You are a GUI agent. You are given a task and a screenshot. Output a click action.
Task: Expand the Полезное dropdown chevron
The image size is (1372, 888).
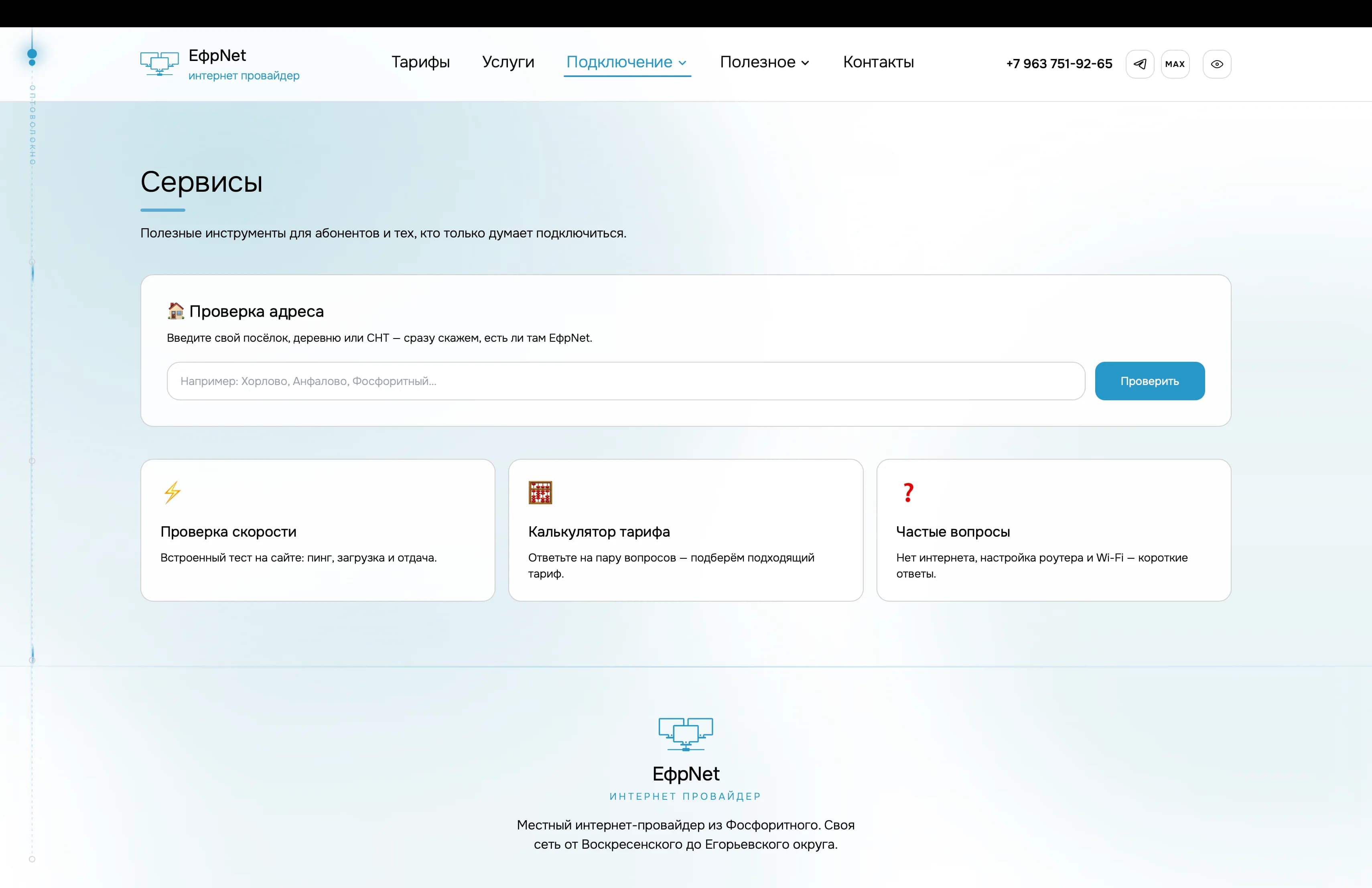click(805, 63)
